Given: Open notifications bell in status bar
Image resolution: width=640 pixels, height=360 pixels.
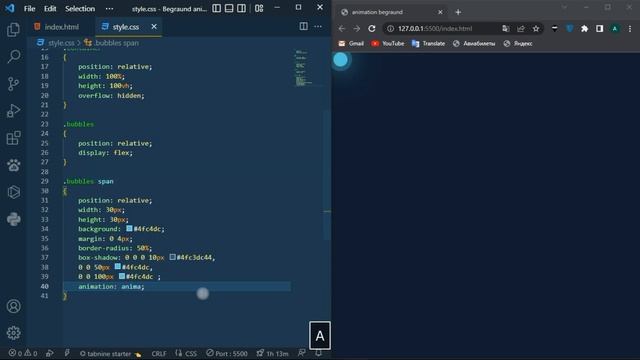Looking at the screenshot, I should [318, 353].
